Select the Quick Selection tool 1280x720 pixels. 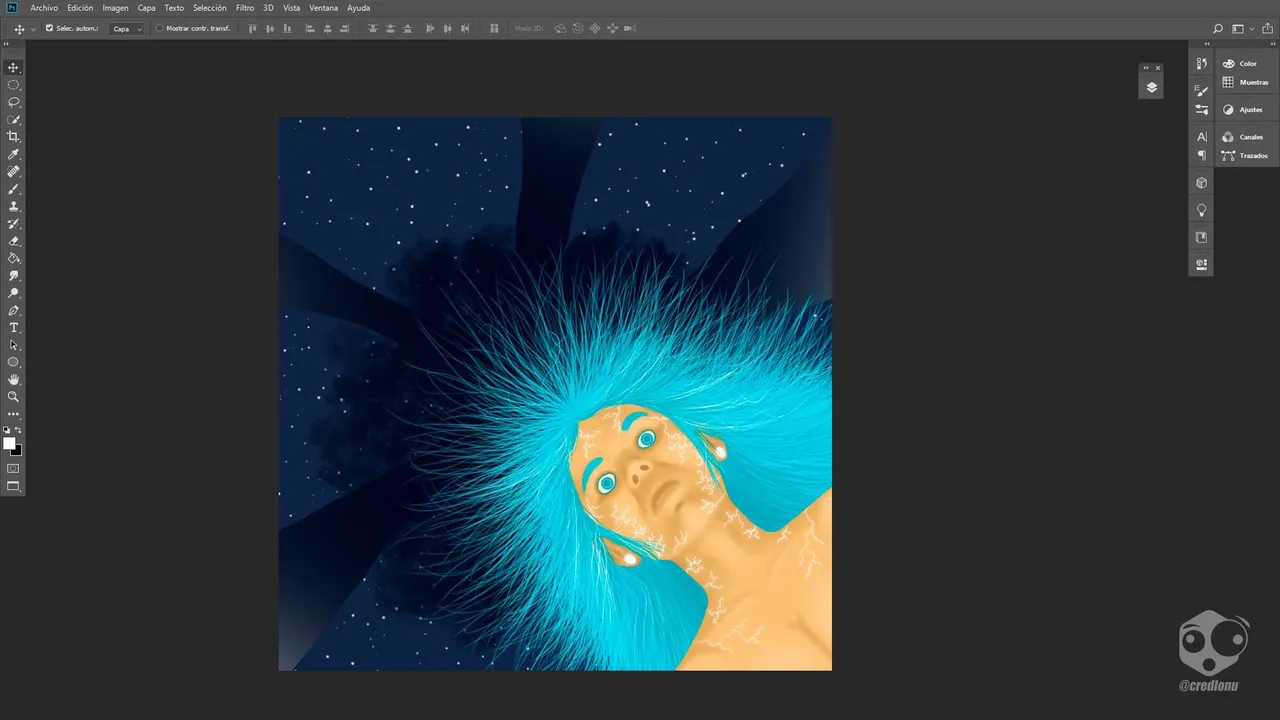click(14, 119)
